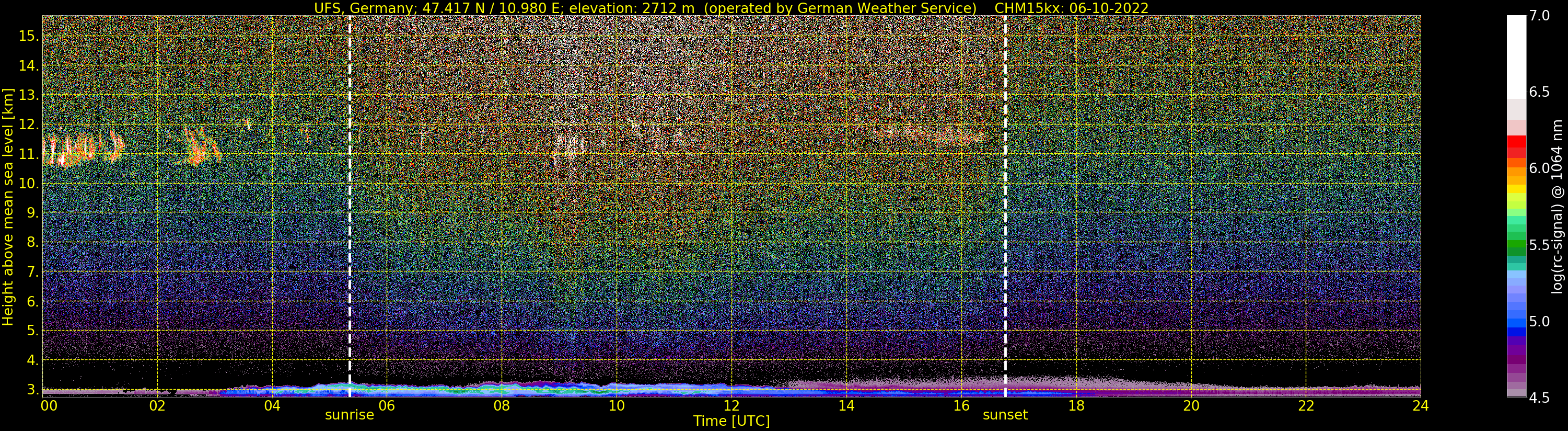Click the '22' time tick label
Viewport: 1568px width, 431px height.
1306,405
